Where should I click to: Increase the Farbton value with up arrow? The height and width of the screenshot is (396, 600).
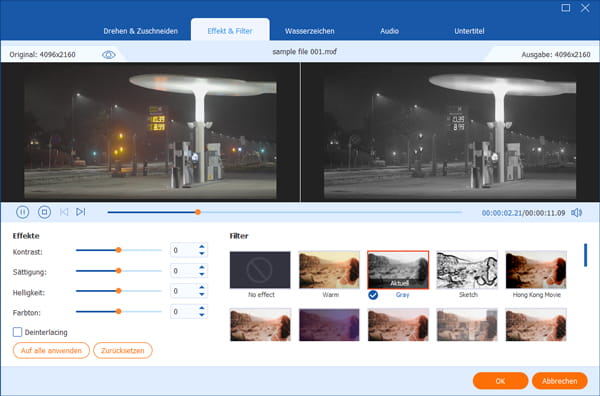[x=202, y=308]
